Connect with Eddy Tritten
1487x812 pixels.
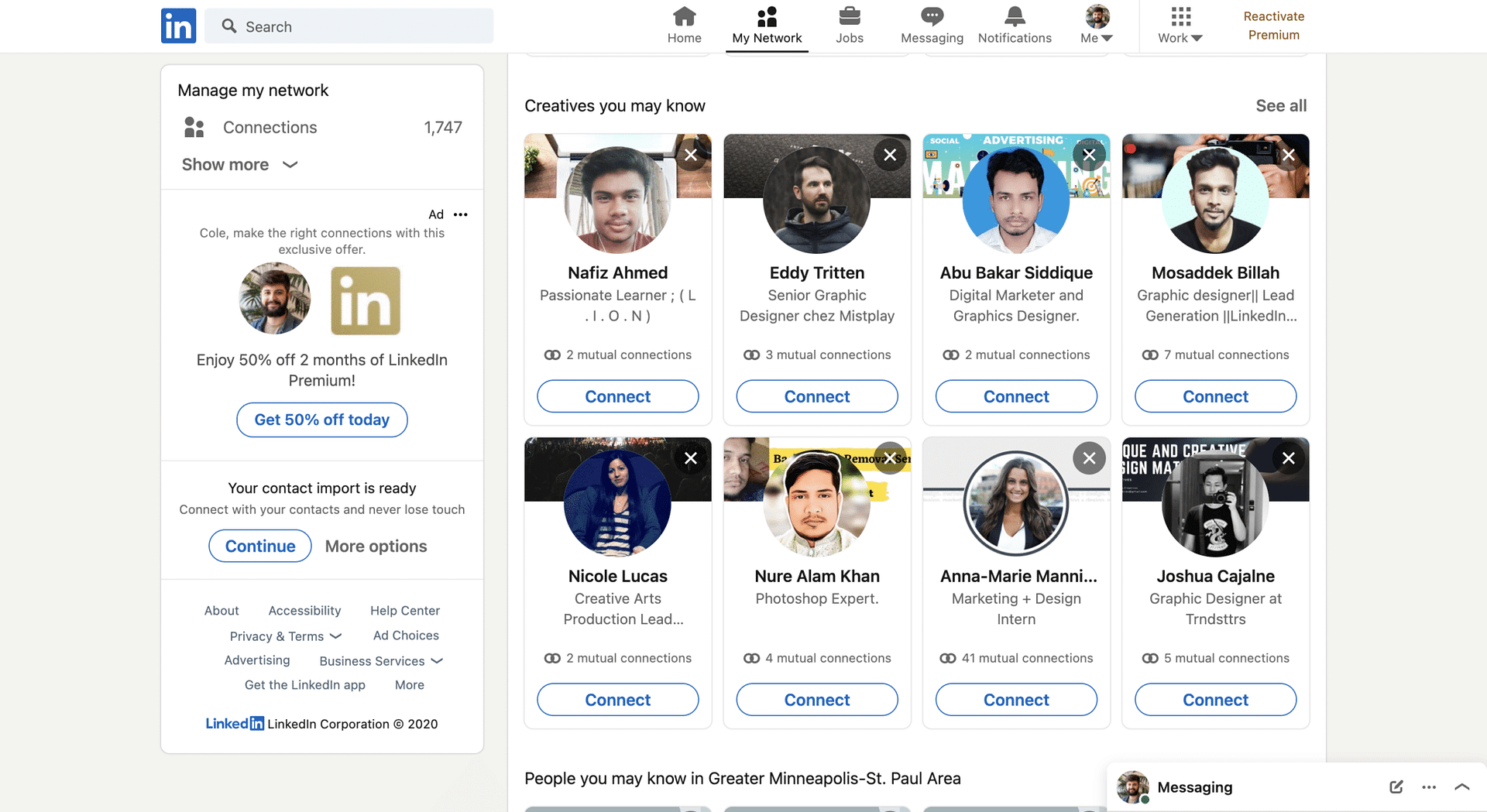click(816, 396)
